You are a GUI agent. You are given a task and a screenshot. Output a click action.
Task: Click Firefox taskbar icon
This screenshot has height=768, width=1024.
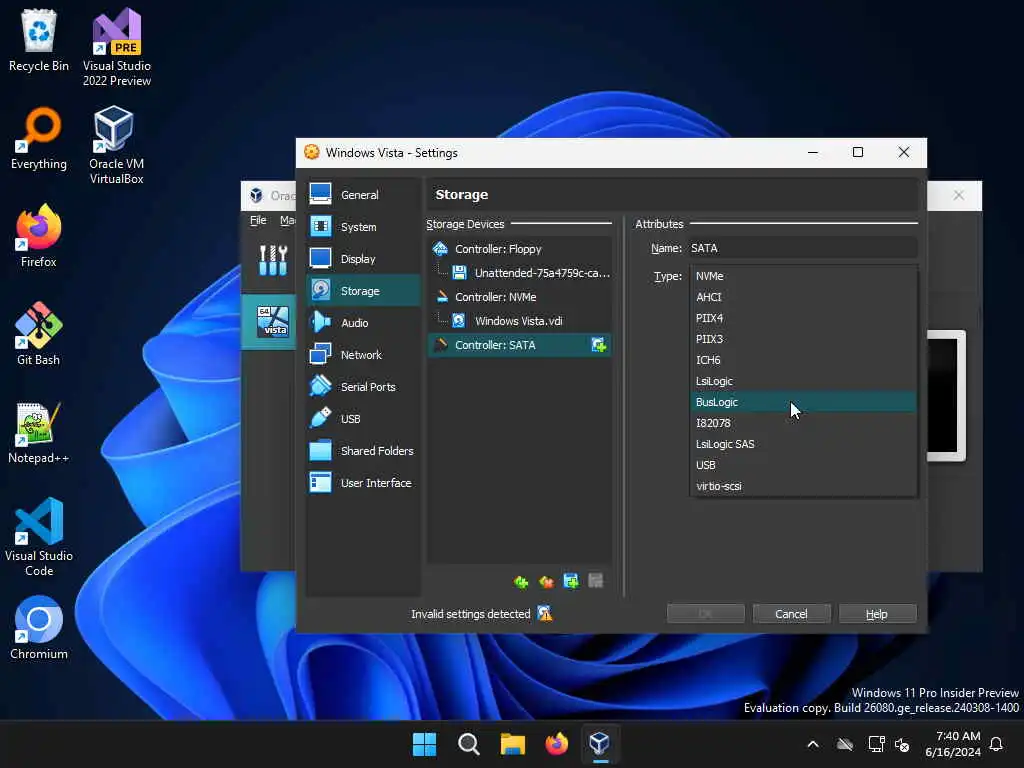(x=556, y=744)
